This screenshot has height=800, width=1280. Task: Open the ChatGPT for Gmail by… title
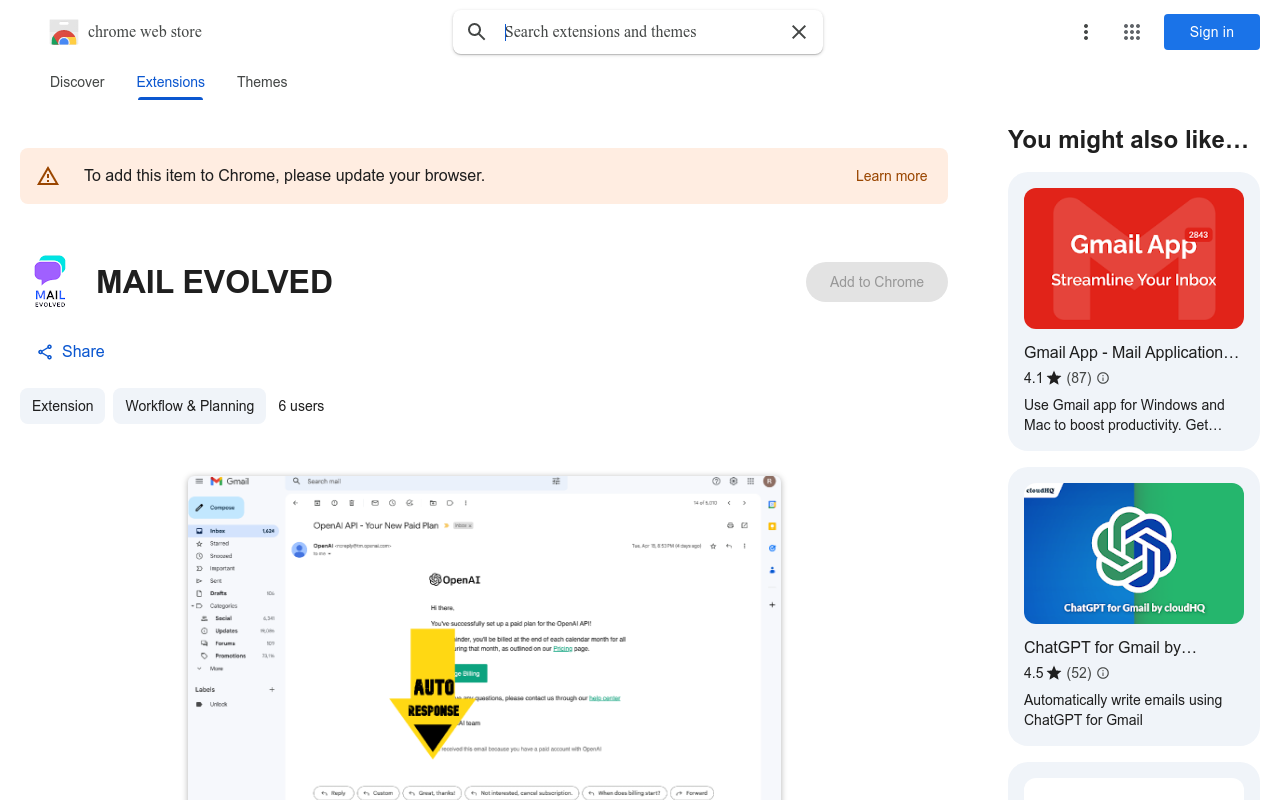tap(1110, 647)
